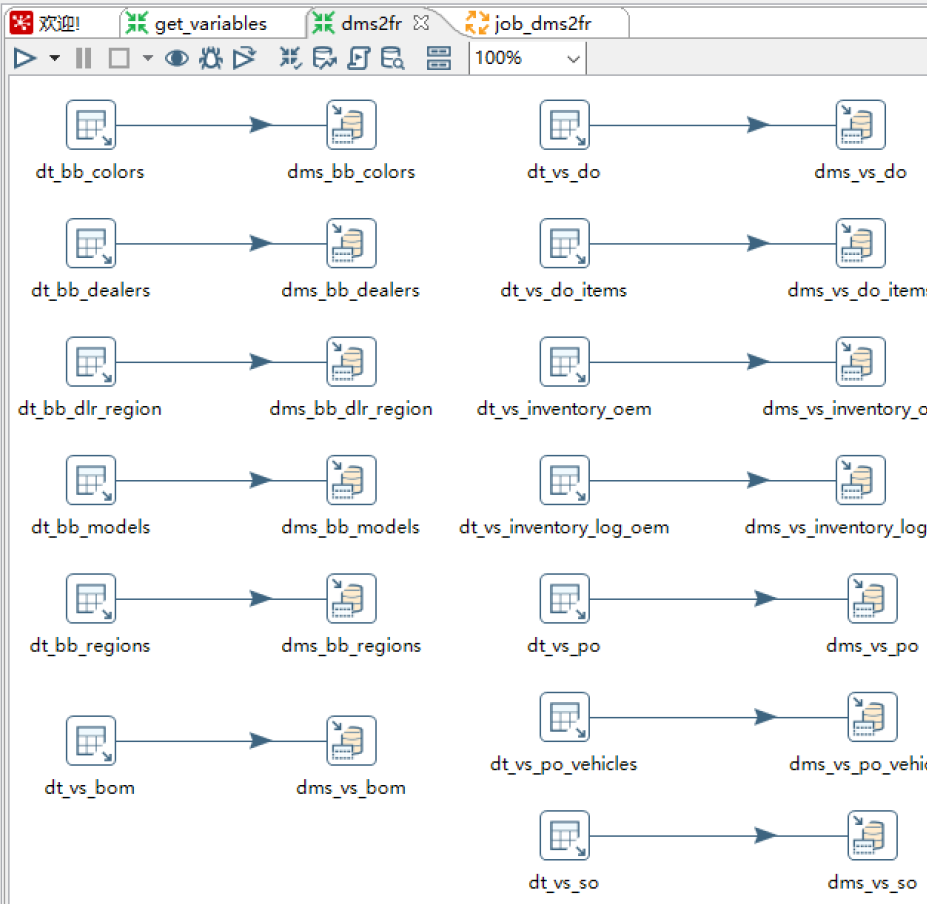Select dms_vs_po output step
Viewport: 927px width, 904px height.
[x=872, y=598]
